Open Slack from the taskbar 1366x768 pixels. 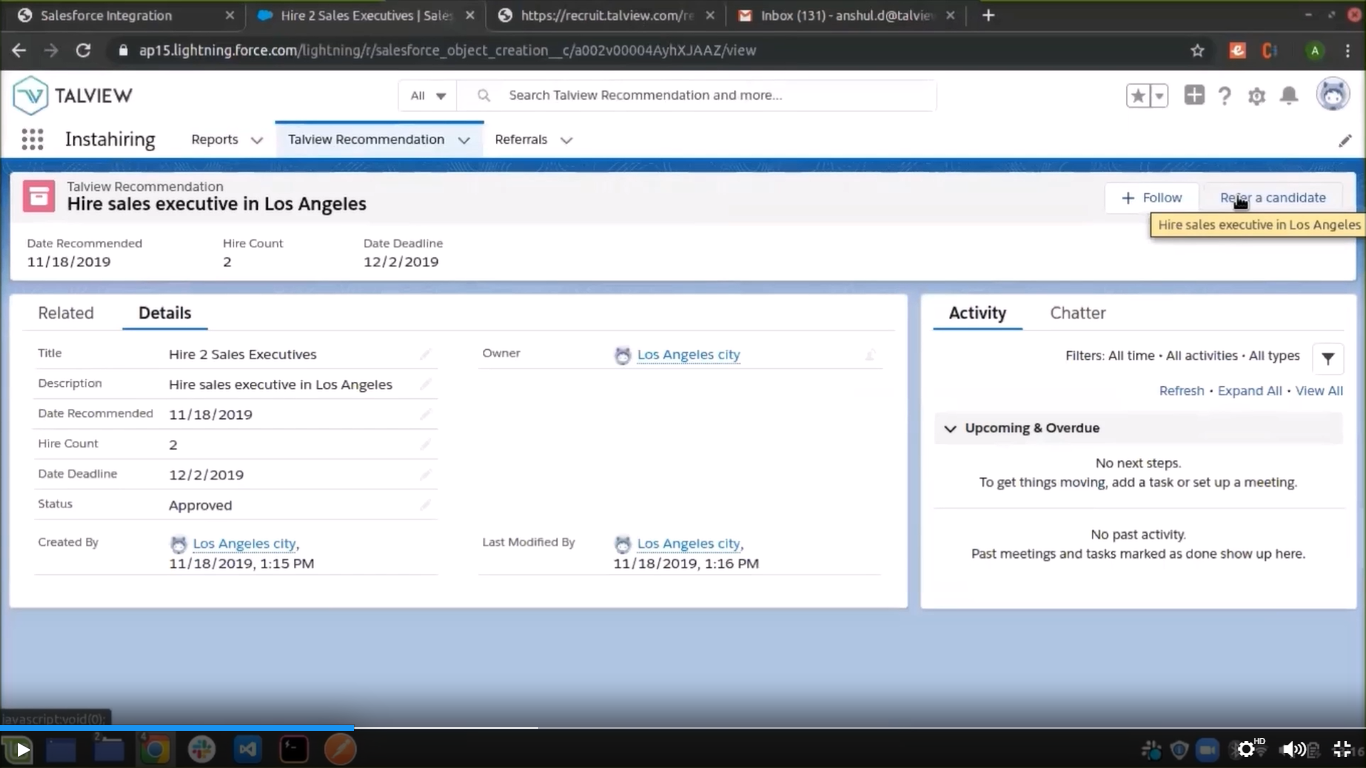tap(201, 749)
